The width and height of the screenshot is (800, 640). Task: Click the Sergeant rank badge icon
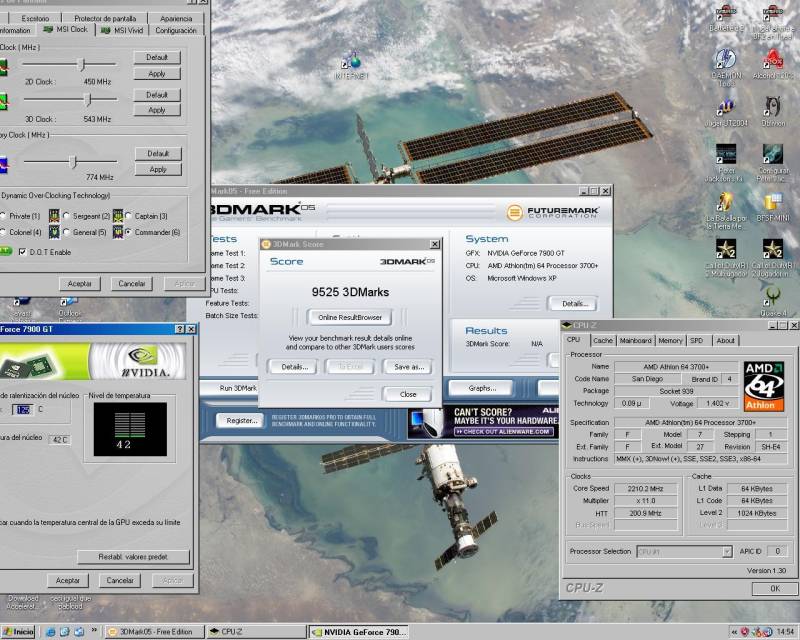coord(54,216)
